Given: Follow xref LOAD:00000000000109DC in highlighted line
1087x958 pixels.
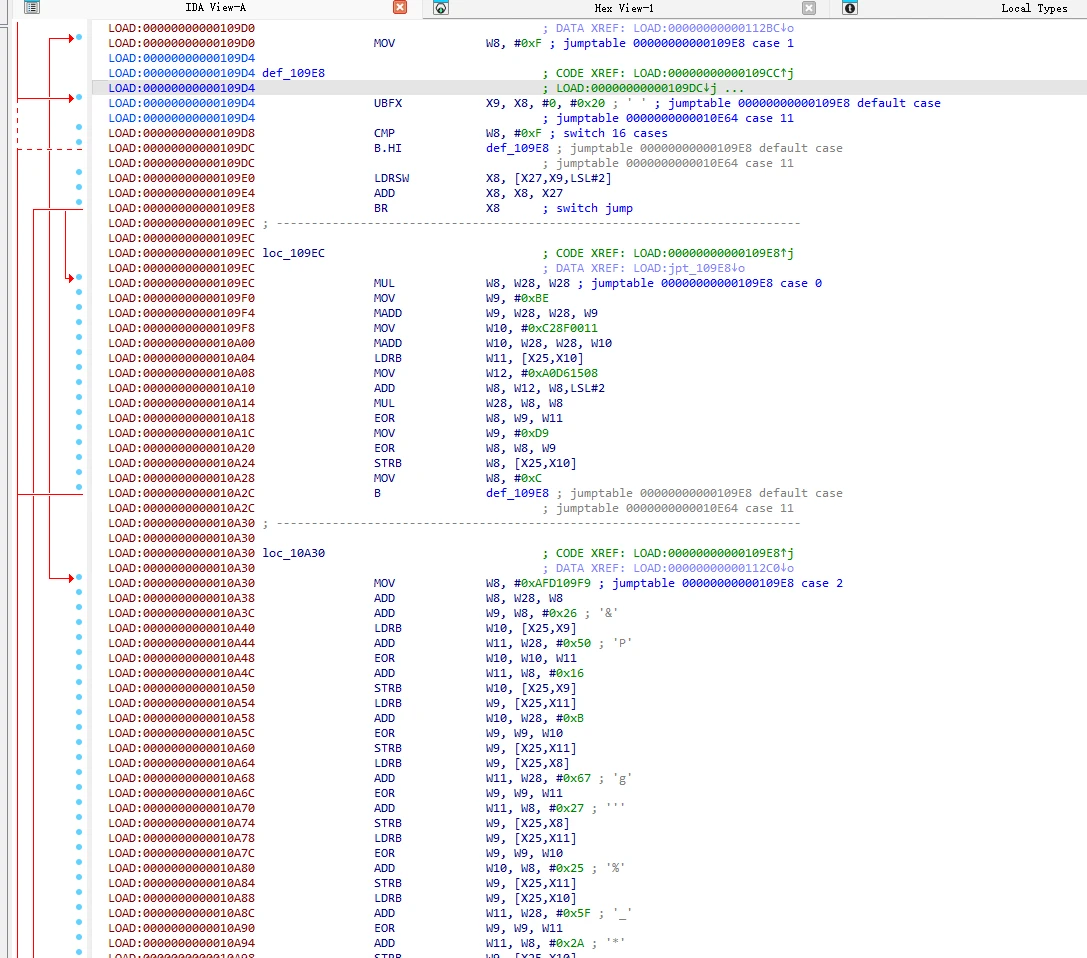Looking at the screenshot, I should (x=636, y=88).
